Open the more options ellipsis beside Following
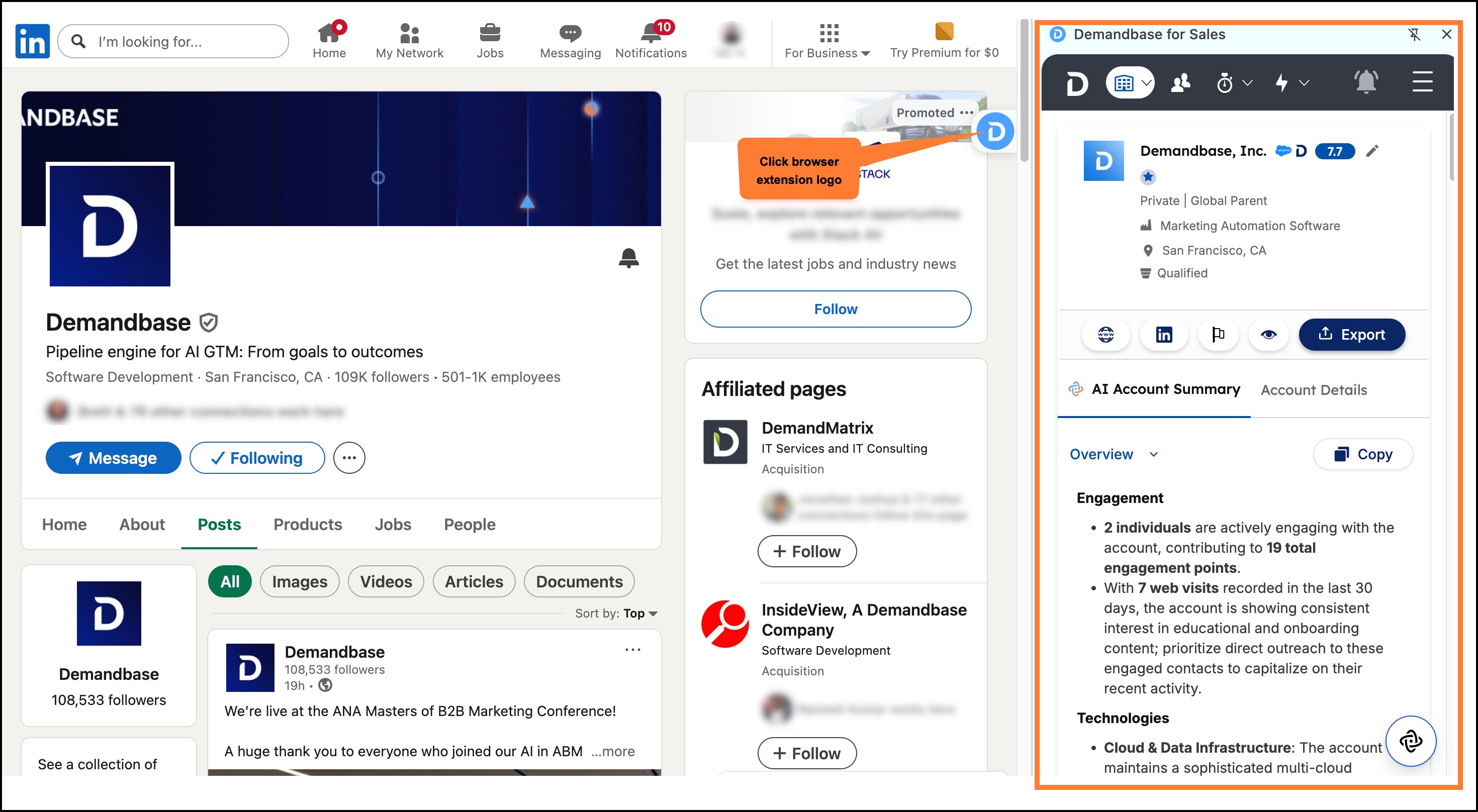Screen dimensions: 1478x812 pyautogui.click(x=349, y=458)
